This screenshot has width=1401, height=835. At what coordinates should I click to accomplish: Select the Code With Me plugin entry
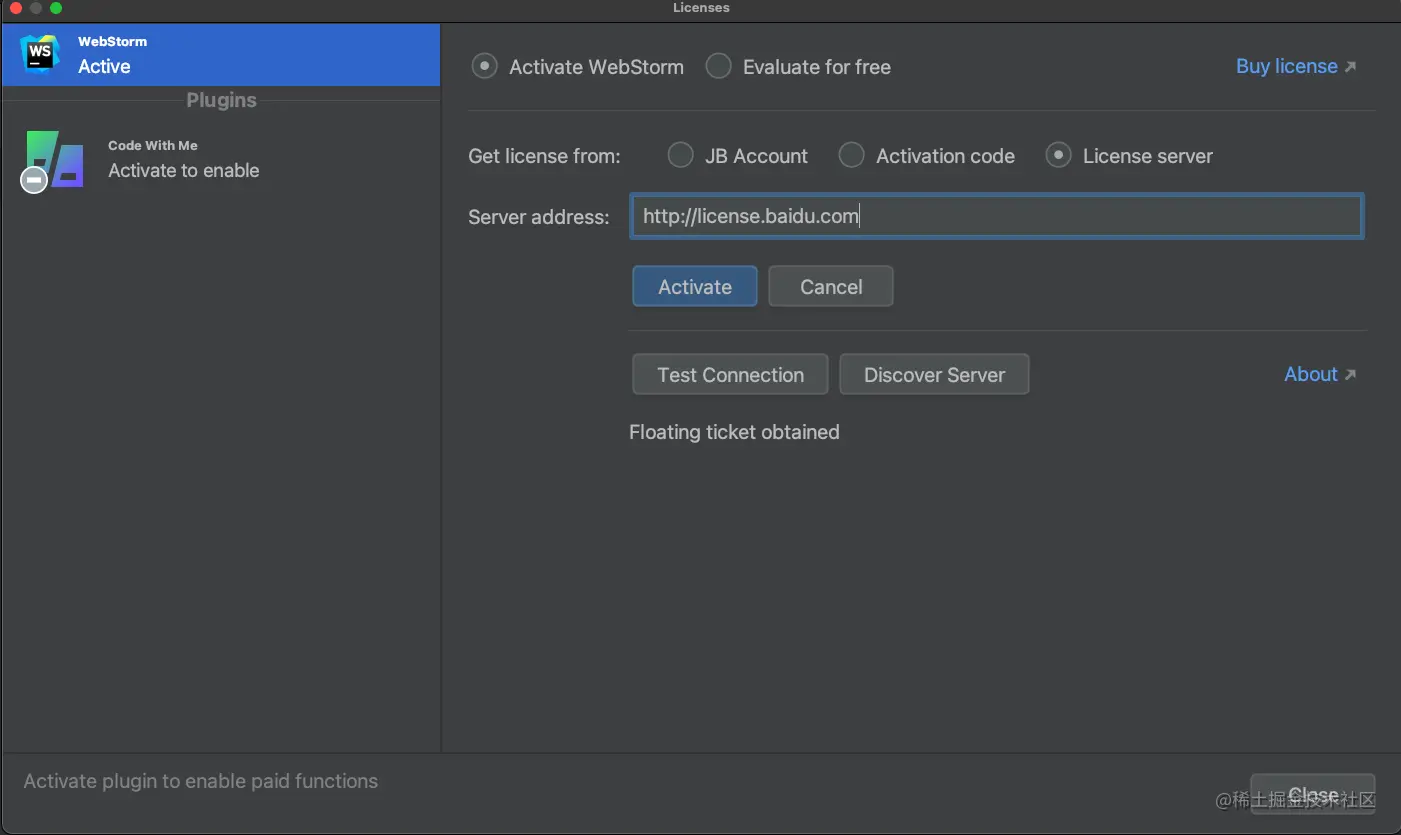(221, 160)
